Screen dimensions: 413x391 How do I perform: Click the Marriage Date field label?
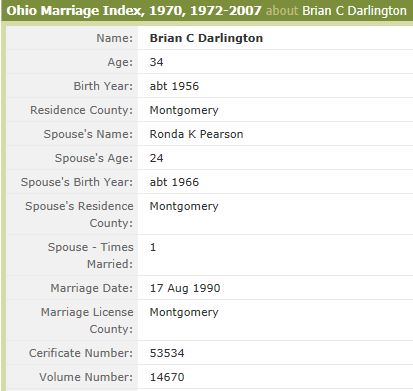(x=92, y=288)
